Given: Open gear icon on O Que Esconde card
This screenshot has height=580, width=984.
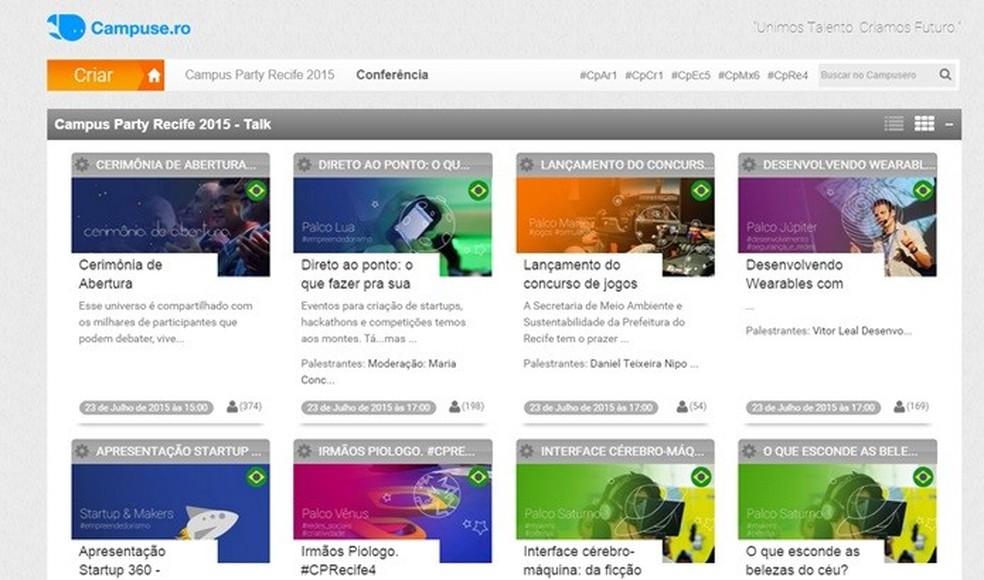Looking at the screenshot, I should point(749,451).
